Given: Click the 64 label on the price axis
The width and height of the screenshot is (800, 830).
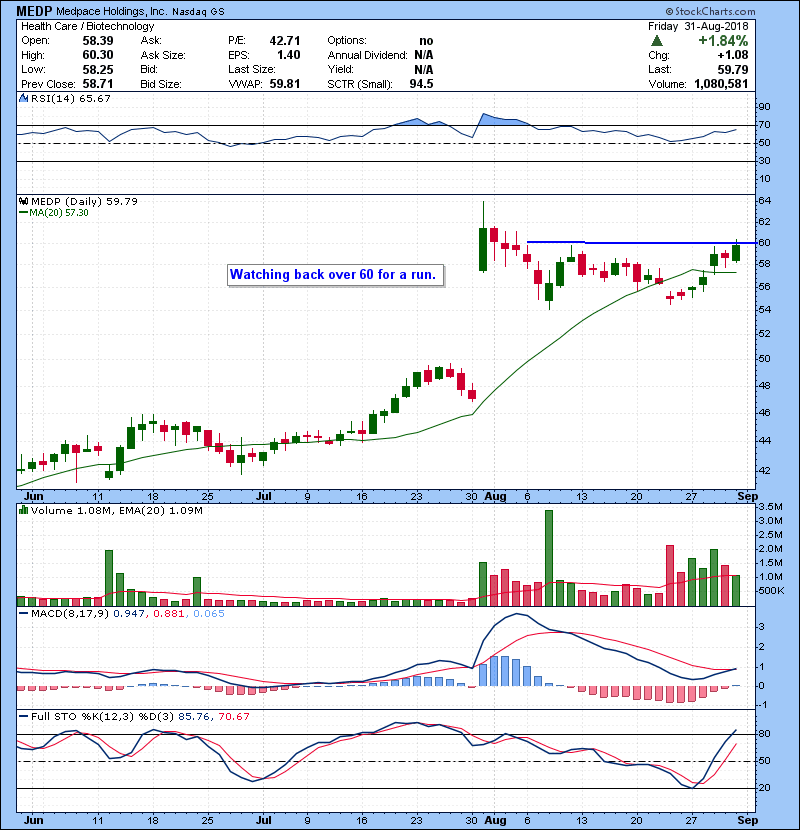Looking at the screenshot, I should [x=765, y=201].
